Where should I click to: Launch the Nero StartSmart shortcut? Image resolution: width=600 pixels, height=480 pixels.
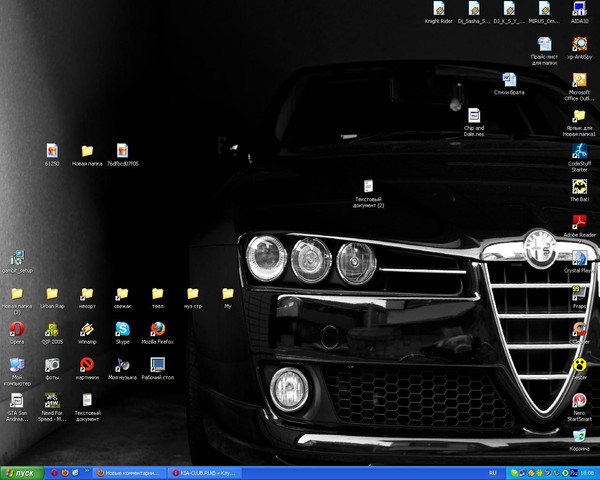579,400
